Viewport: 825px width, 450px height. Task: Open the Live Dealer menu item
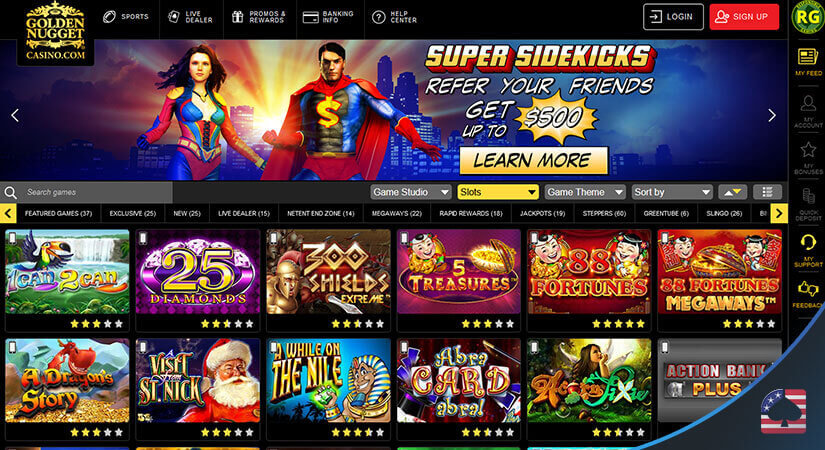(x=191, y=17)
